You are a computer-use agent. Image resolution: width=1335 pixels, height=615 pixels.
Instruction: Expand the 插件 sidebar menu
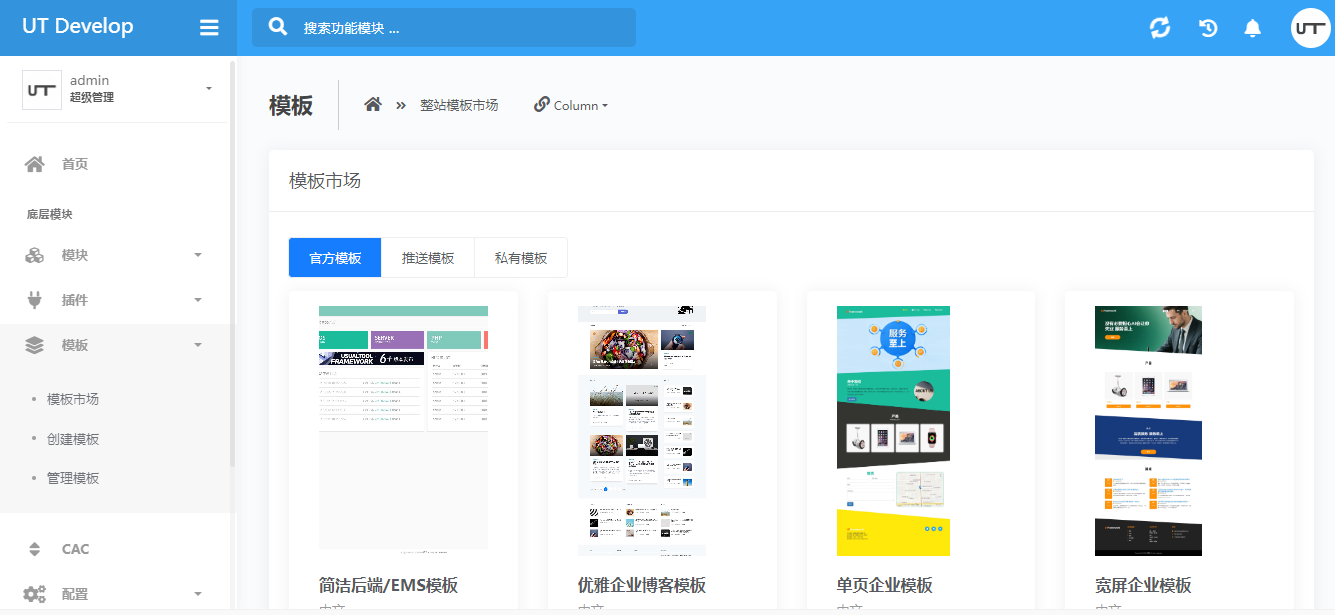tap(115, 300)
